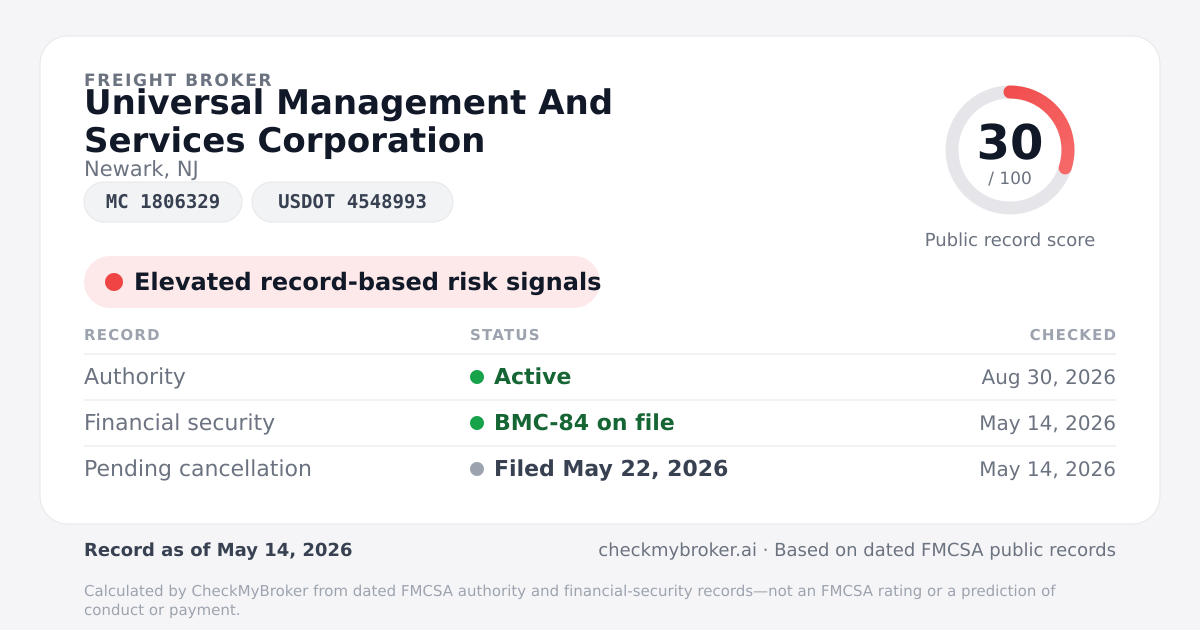Select the MC 1806329 badge
This screenshot has height=630, width=1200.
(x=163, y=202)
